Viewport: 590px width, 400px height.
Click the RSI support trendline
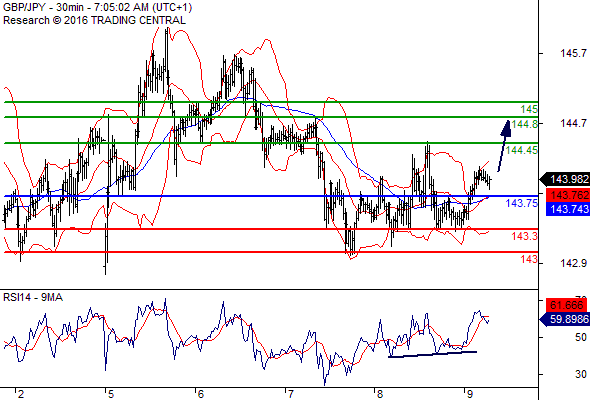(432, 354)
